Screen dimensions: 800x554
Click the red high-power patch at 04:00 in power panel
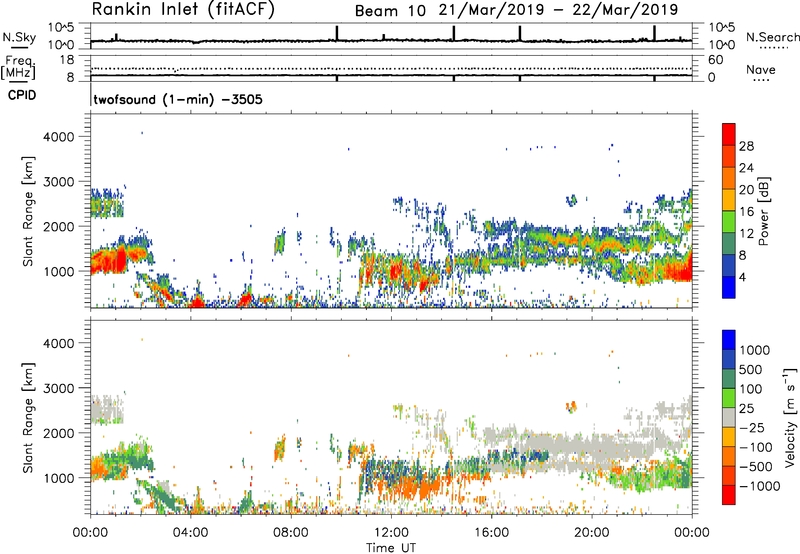(196, 303)
